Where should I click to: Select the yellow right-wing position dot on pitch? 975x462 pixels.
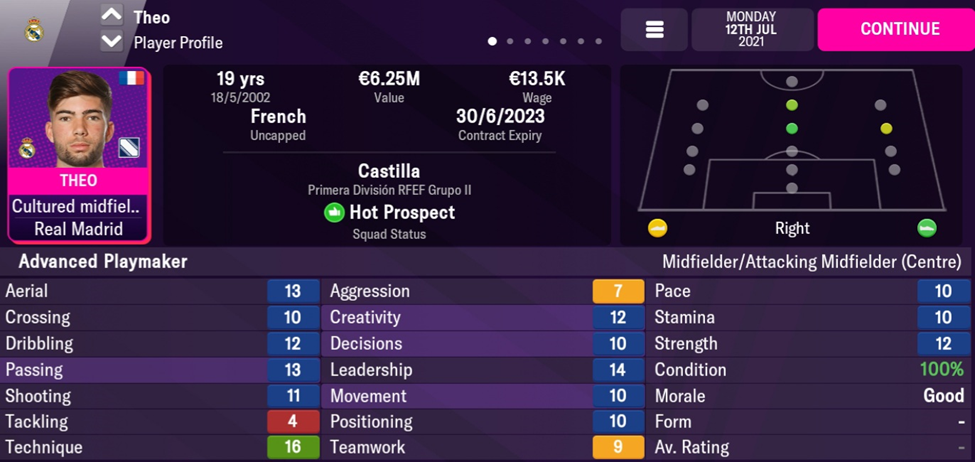(x=886, y=129)
